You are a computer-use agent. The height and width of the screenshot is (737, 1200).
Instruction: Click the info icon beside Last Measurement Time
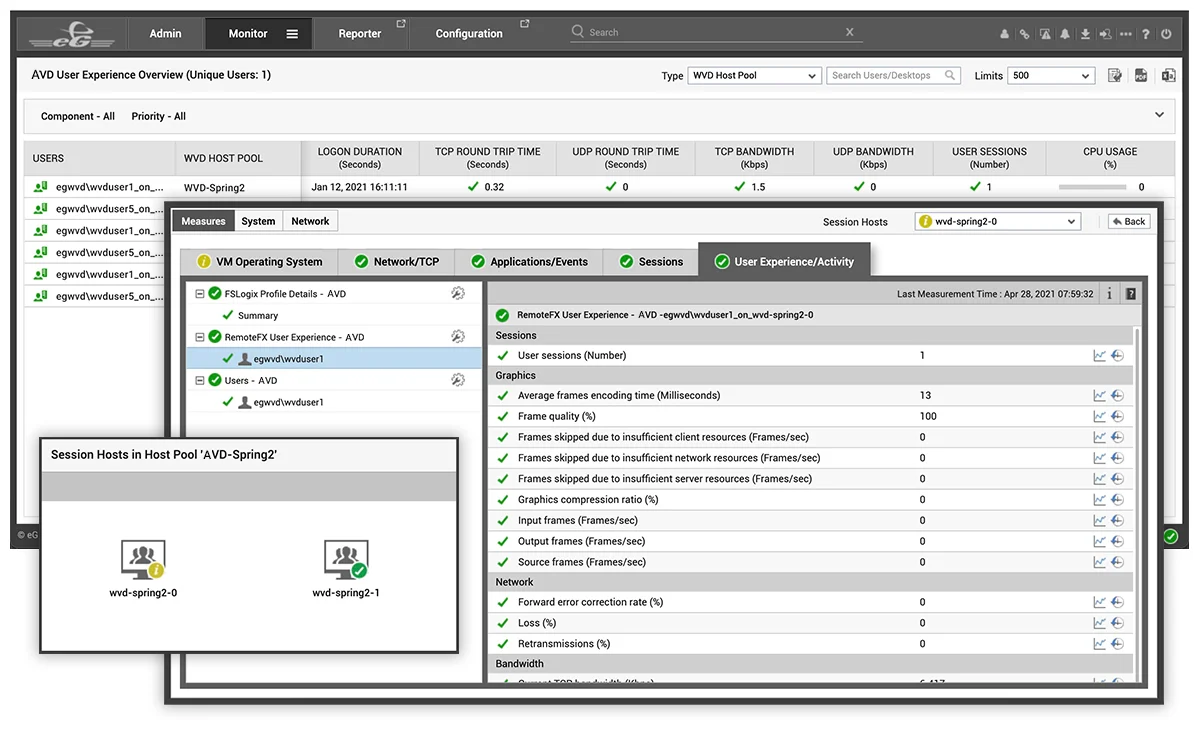1110,294
